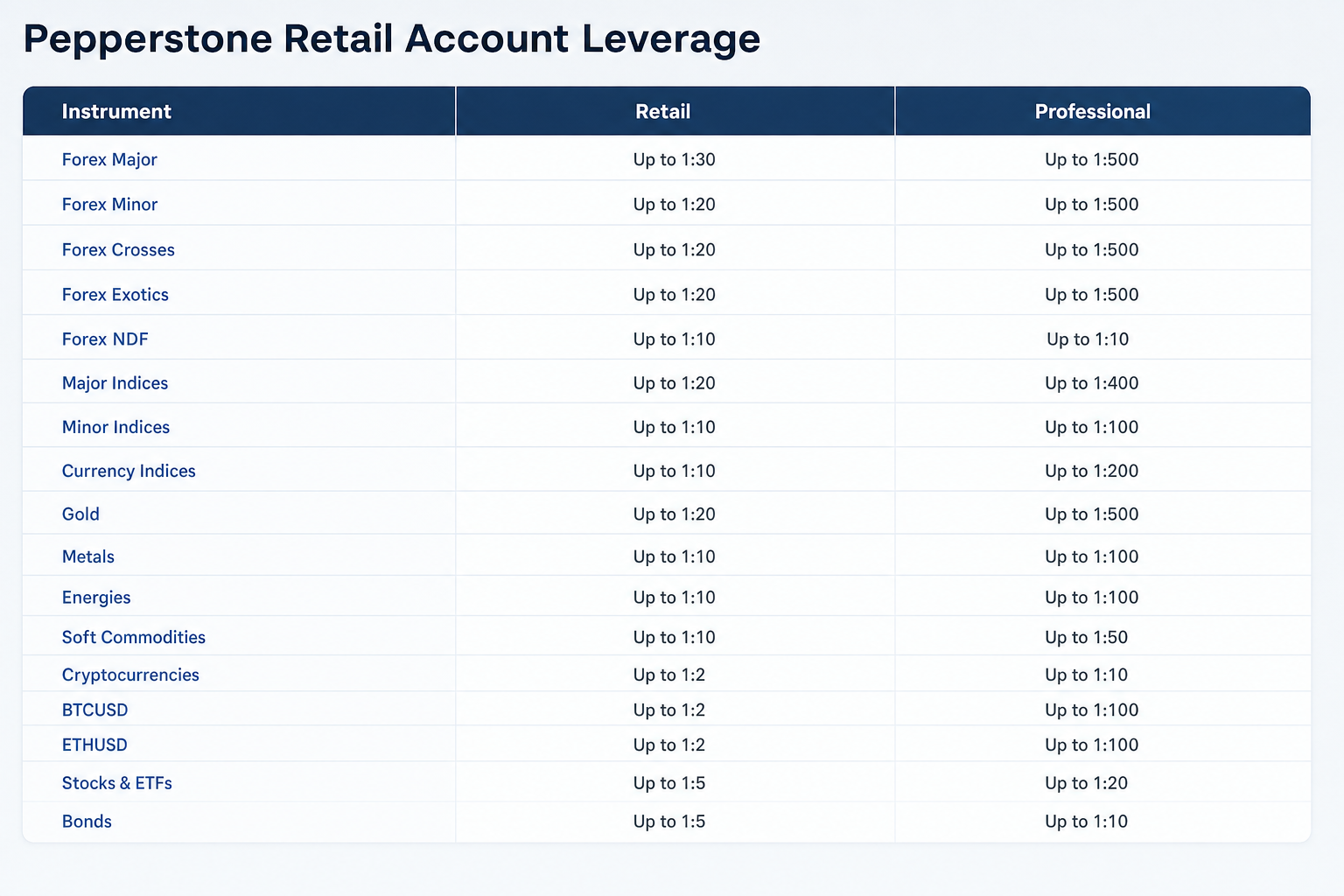
Task: Click the Cryptocurrencies professional leverage value
Action: click(x=1087, y=675)
